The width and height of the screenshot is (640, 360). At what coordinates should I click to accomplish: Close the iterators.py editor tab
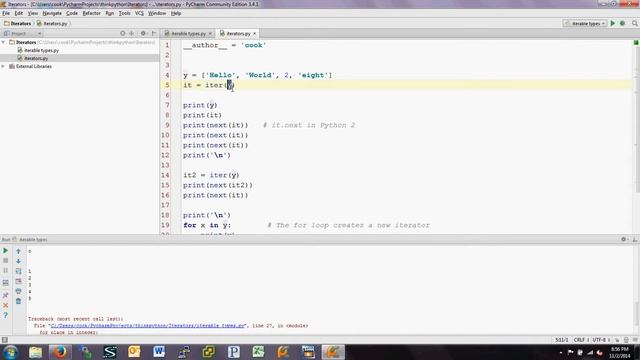[x=254, y=33]
